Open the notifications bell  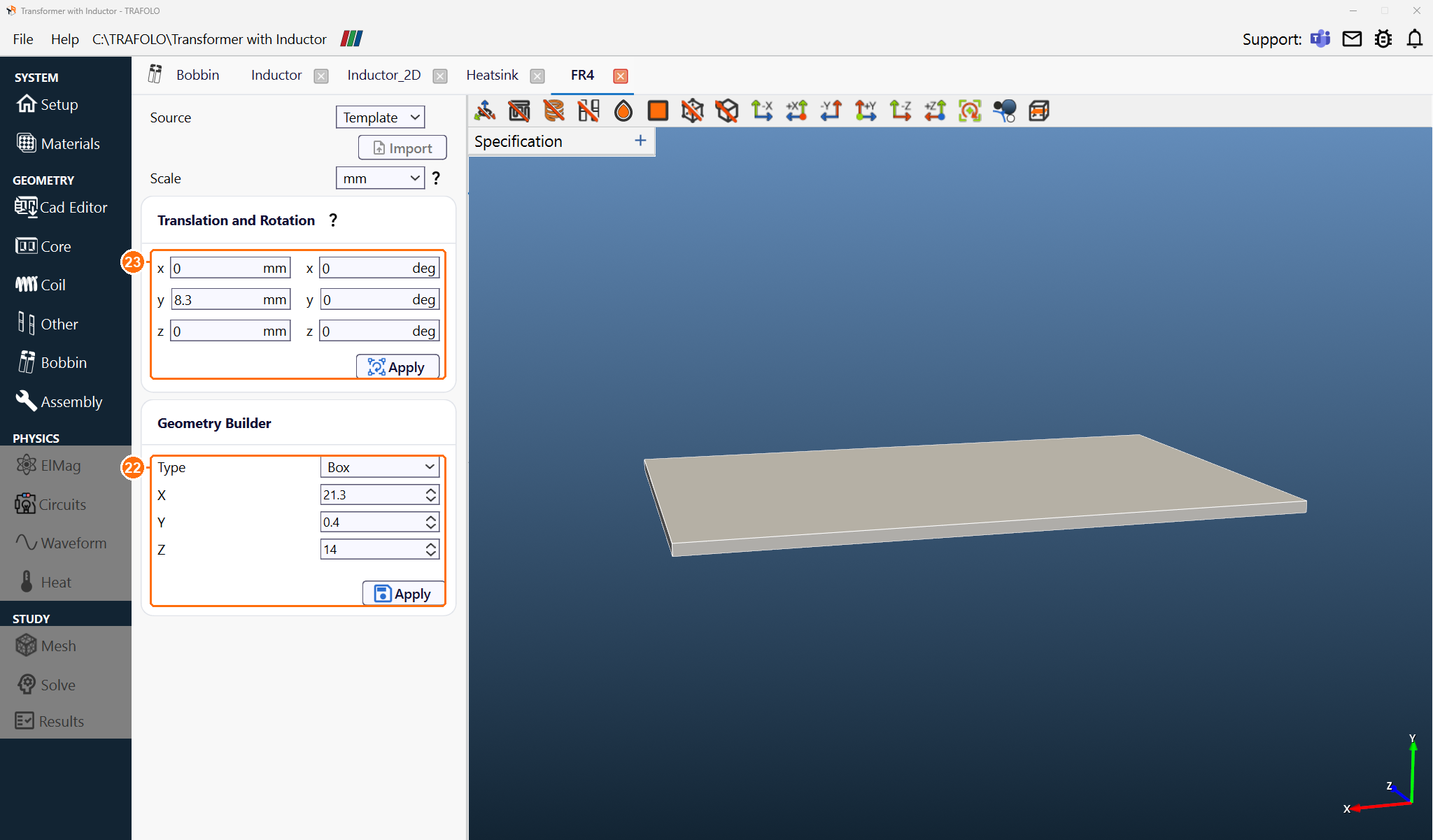click(x=1414, y=38)
